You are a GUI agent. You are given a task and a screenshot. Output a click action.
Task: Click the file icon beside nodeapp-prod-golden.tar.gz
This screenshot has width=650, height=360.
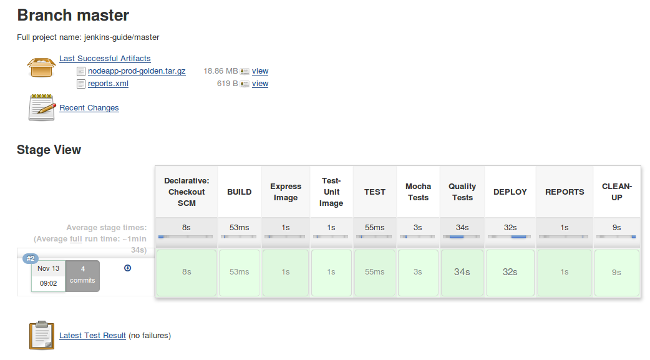click(81, 71)
